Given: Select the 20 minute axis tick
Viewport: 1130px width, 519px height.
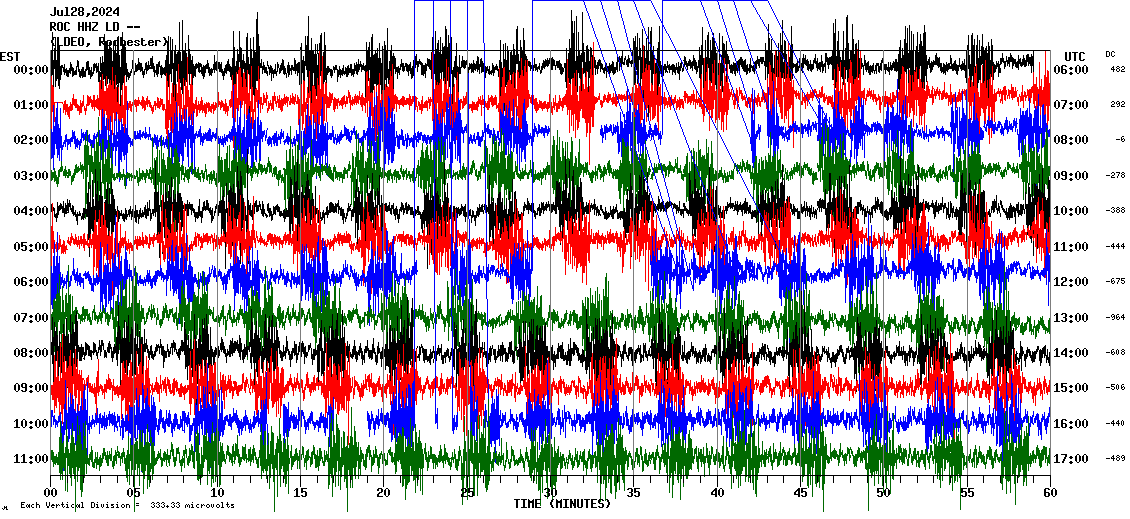Looking at the screenshot, I should (x=383, y=493).
